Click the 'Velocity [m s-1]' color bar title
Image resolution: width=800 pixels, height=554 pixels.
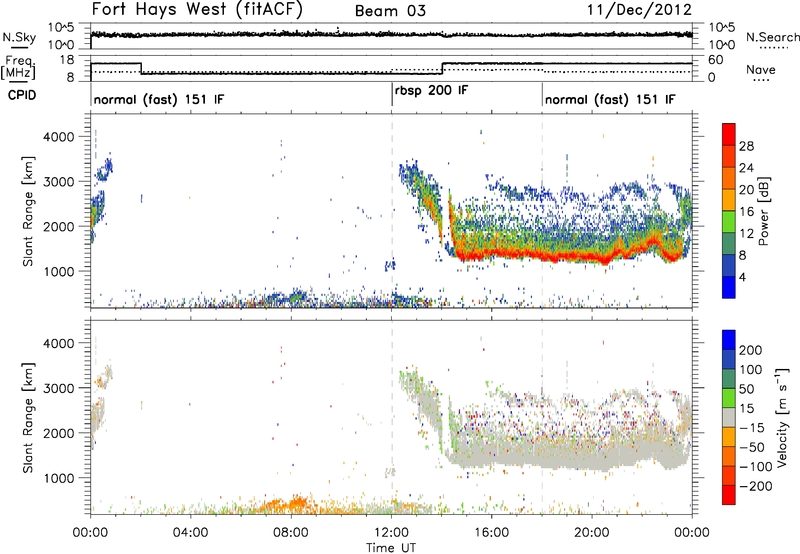click(x=781, y=417)
